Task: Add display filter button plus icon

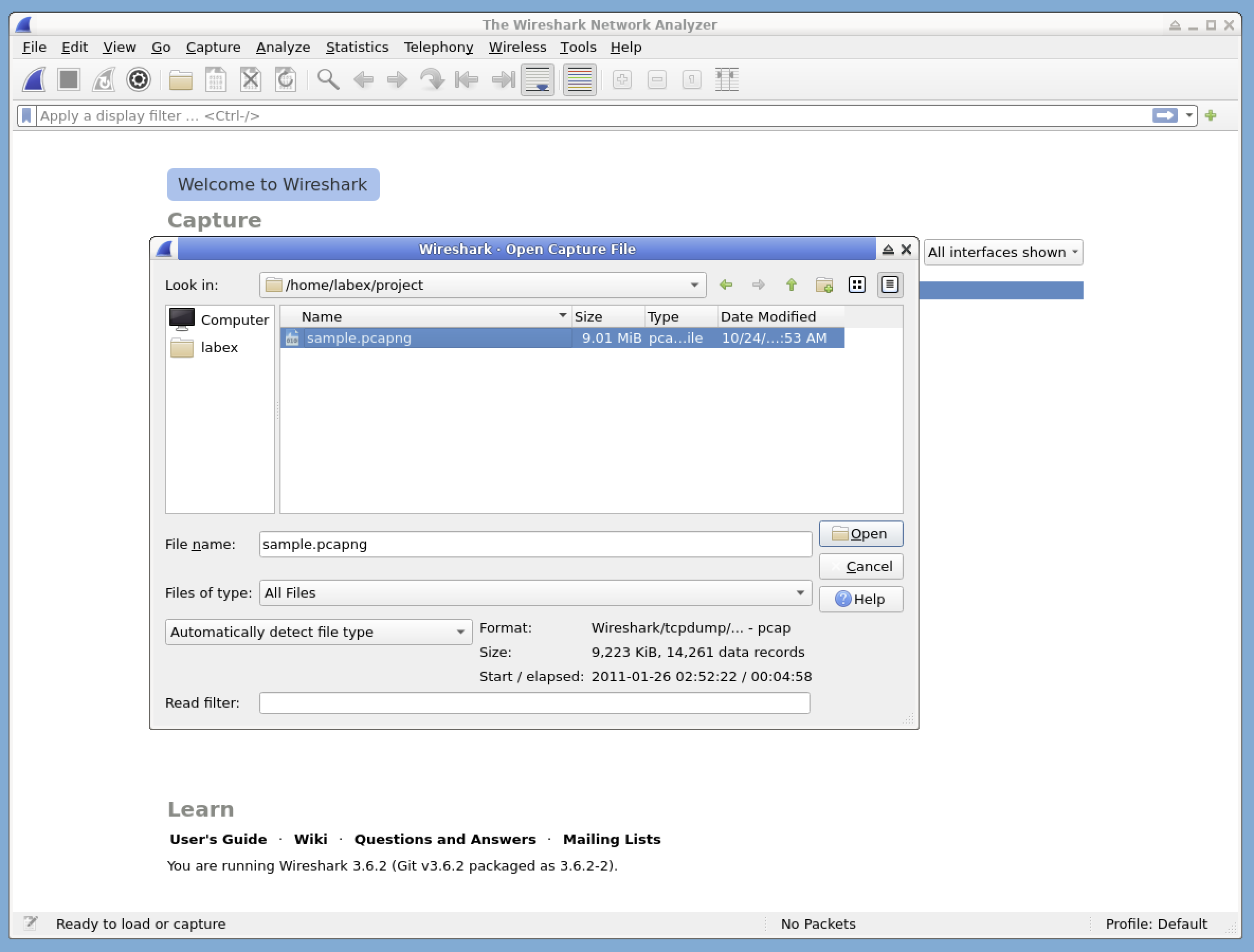Action: (1211, 116)
